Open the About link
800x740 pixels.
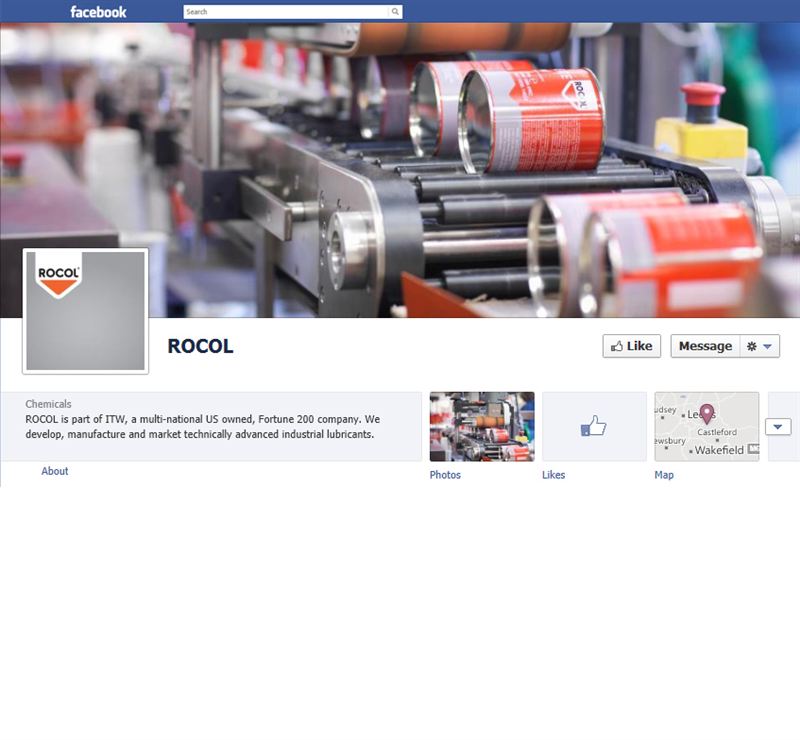click(55, 471)
